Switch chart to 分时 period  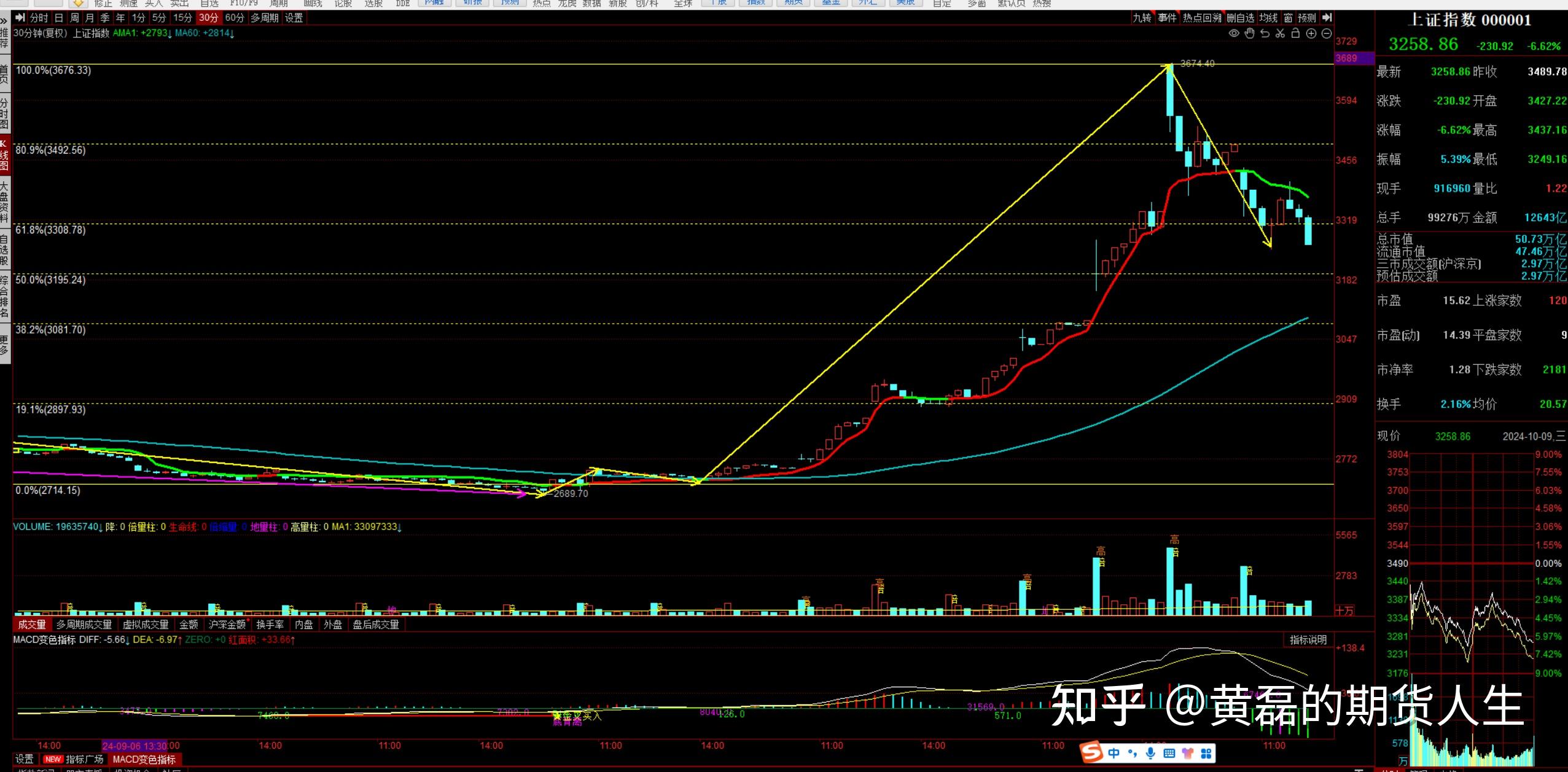coord(39,18)
